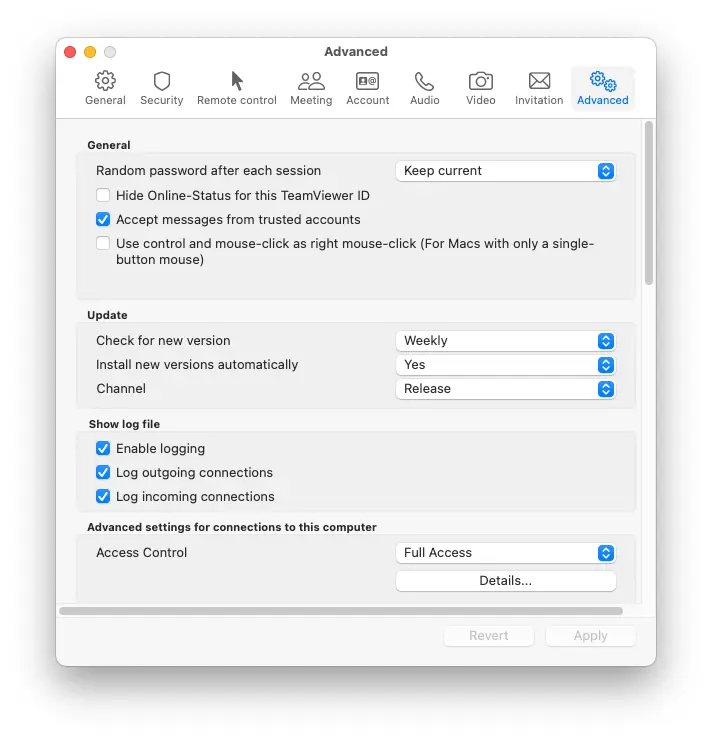The image size is (712, 740).
Task: Click the Apply button
Action: (590, 636)
